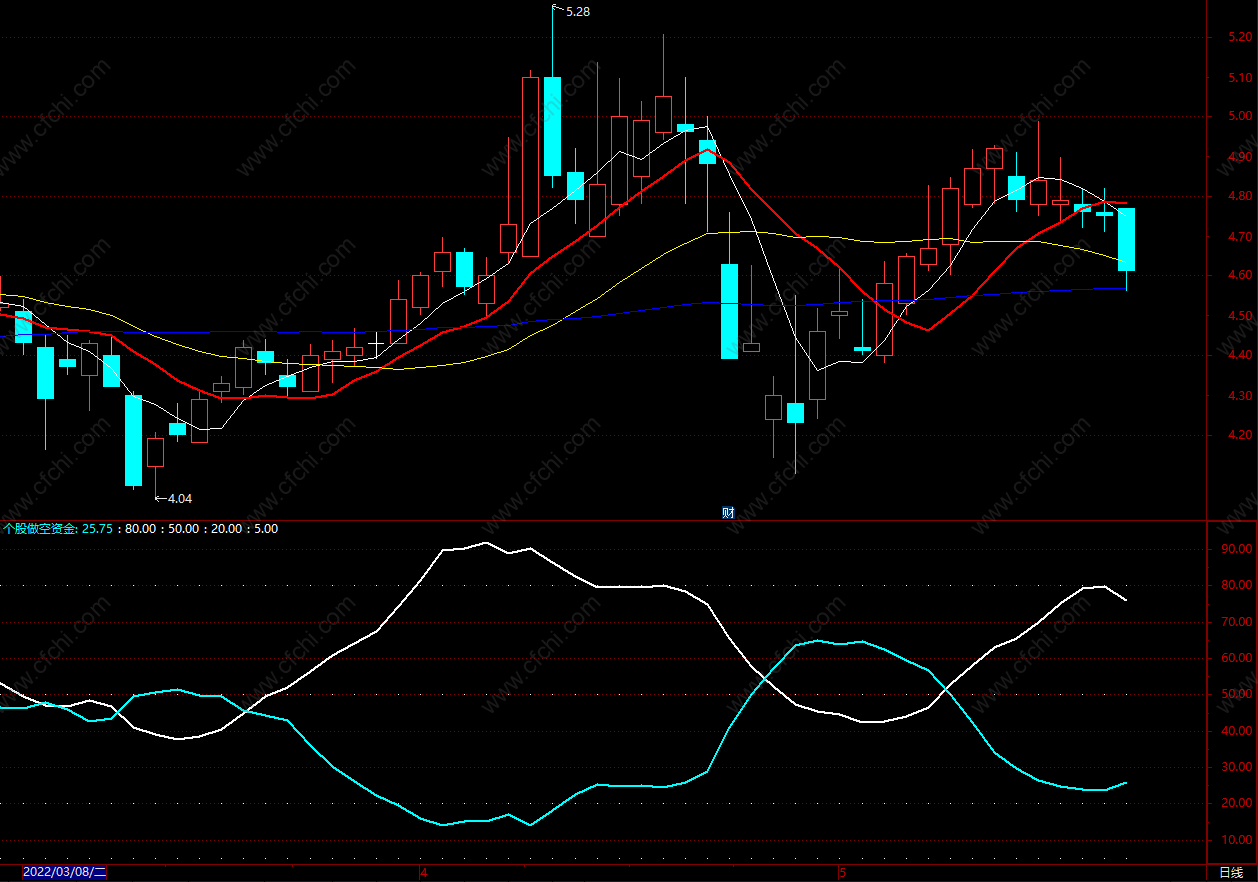This screenshot has height=882, width=1258.
Task: Click month marker 5 on the time axis
Action: click(x=843, y=873)
